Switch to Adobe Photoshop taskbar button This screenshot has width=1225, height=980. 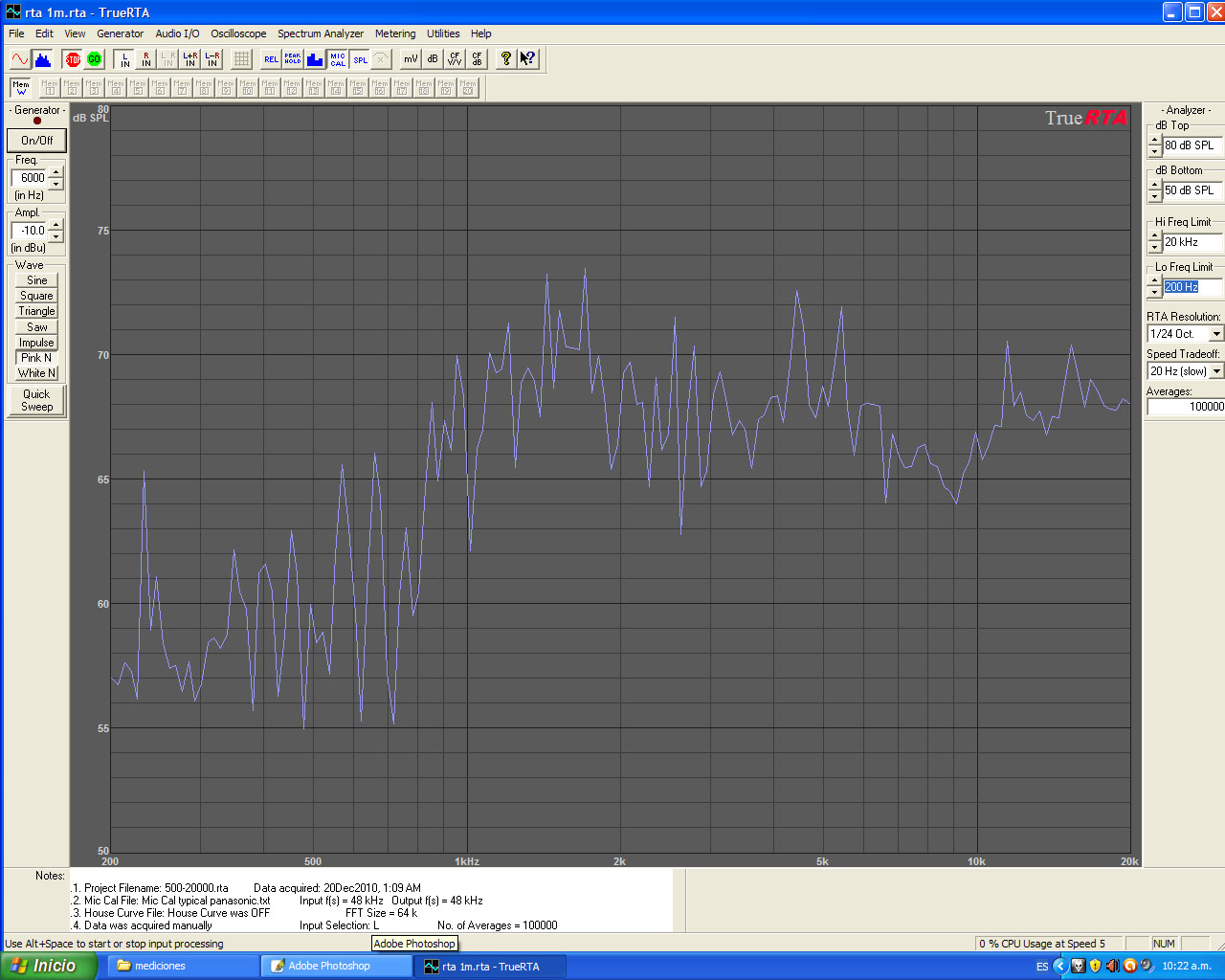pyautogui.click(x=335, y=966)
